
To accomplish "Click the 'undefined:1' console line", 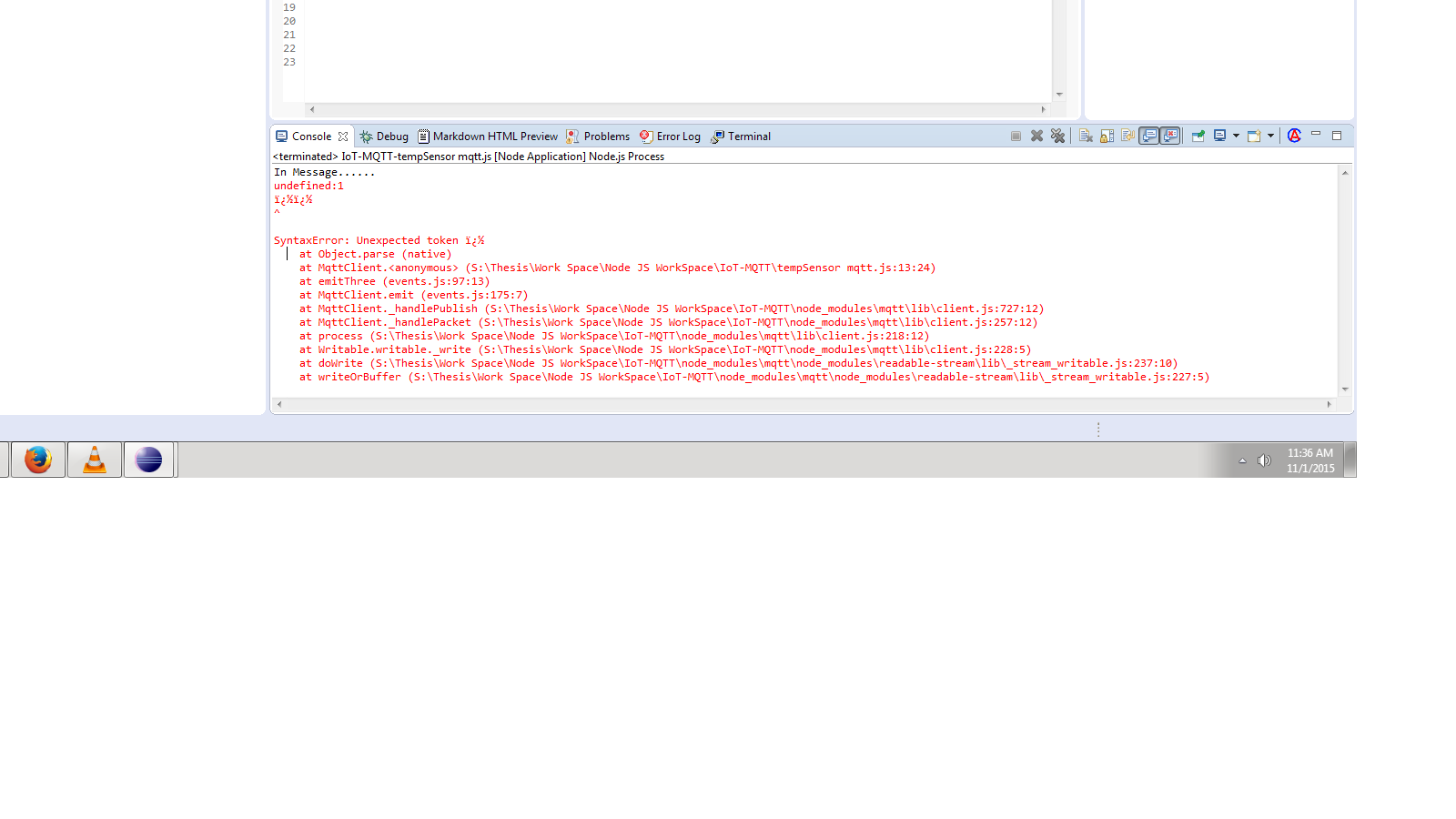I will [x=308, y=186].
